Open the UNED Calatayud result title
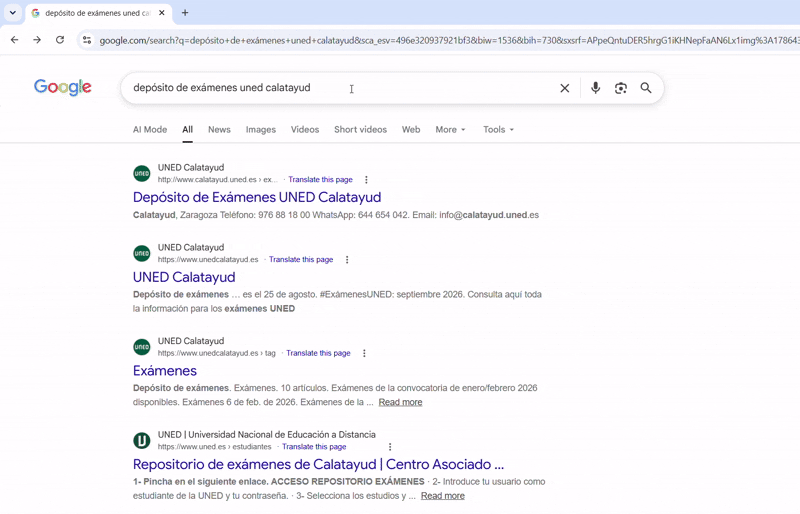Viewport: 800px width, 514px height. [184, 277]
